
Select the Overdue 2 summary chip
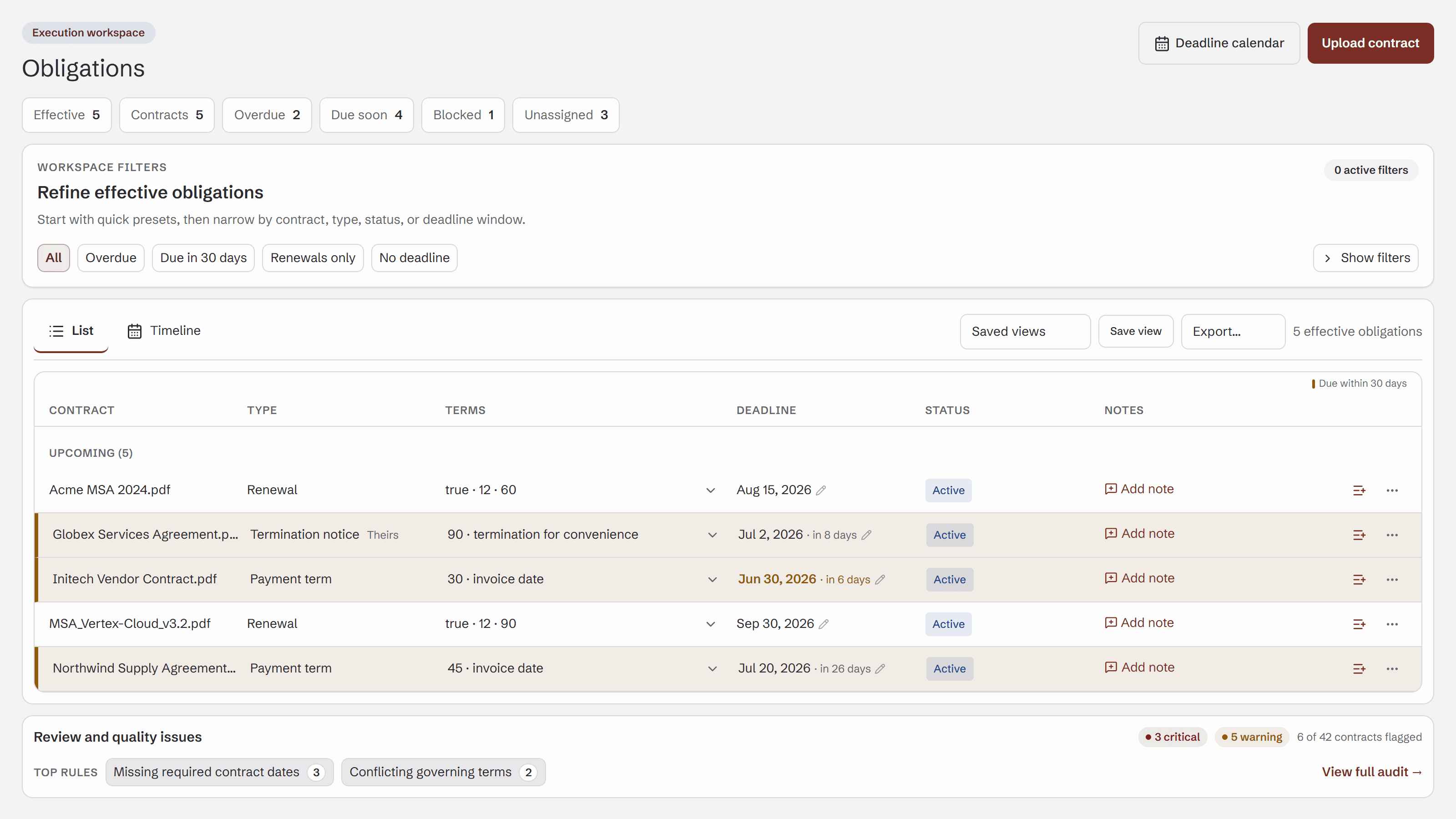click(x=267, y=115)
